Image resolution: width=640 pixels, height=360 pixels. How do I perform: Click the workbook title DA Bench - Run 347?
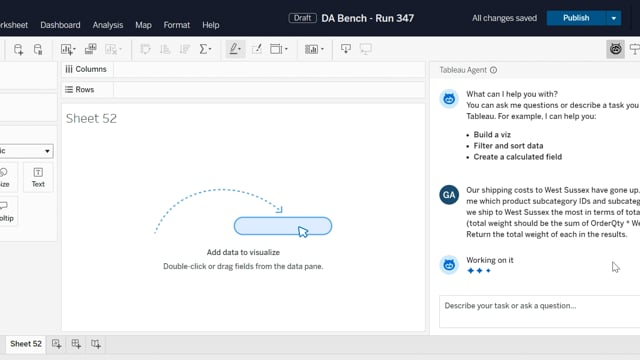367,18
